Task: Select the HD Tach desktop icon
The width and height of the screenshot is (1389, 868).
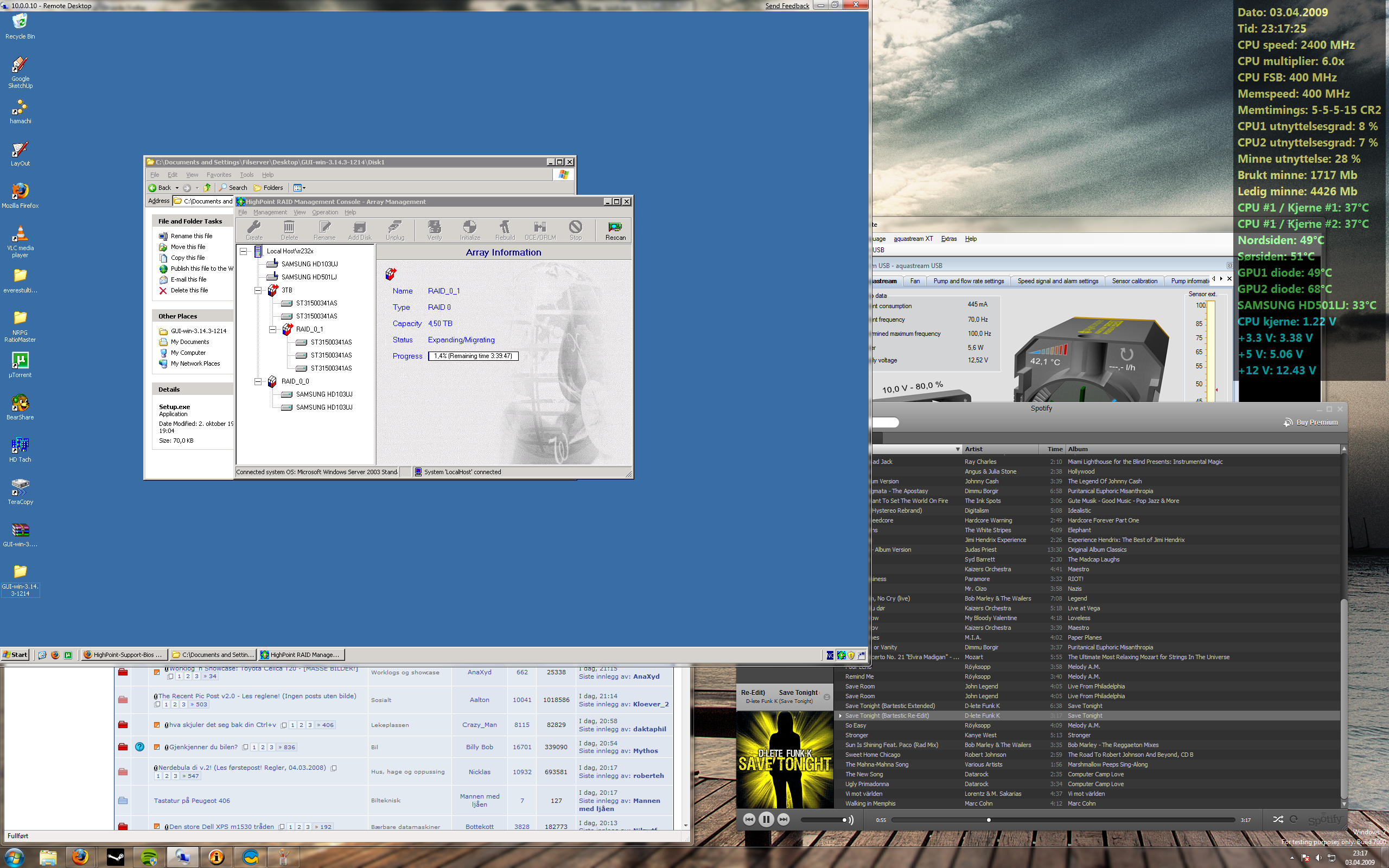Action: click(20, 450)
